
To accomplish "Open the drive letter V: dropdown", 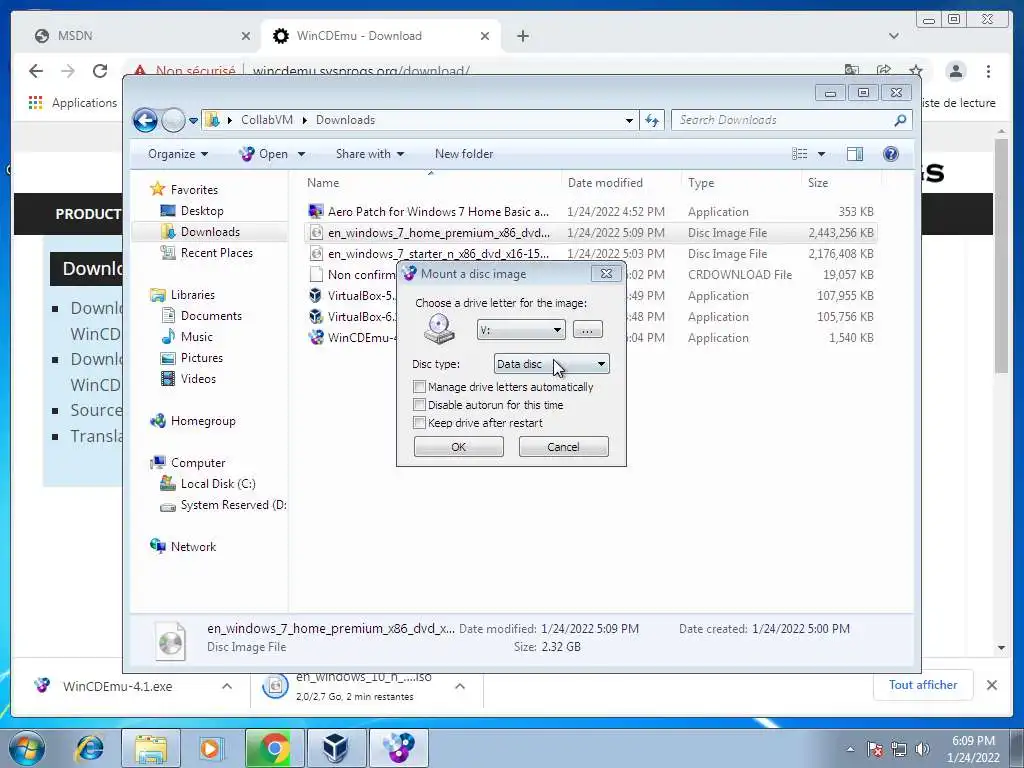I will (x=520, y=330).
